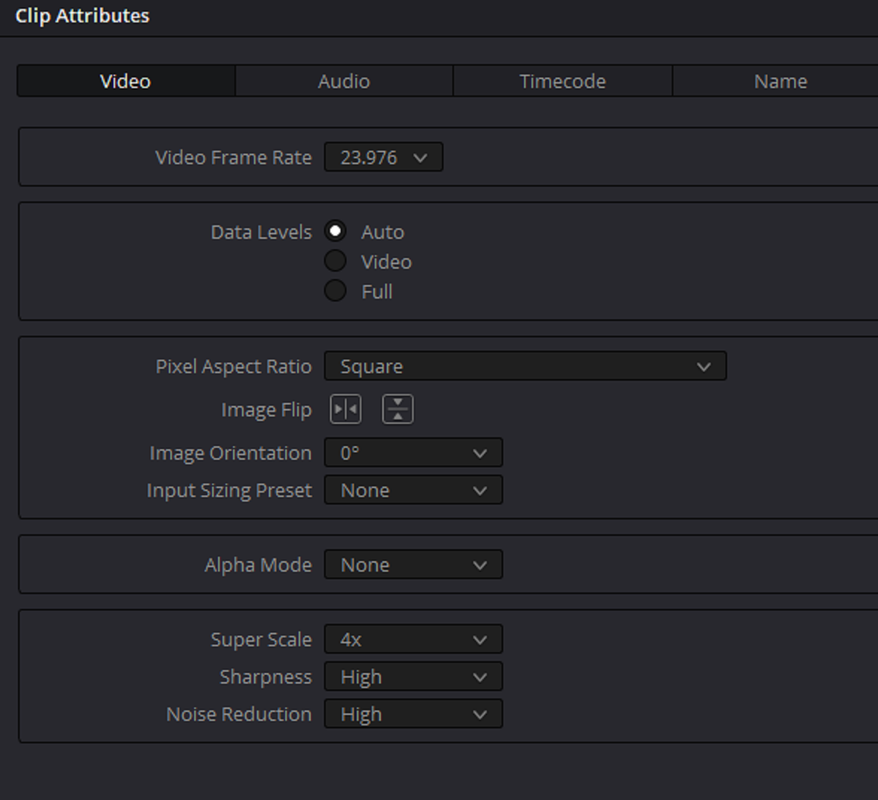Click the Full data levels label
Screen dimensions: 878x800
pyautogui.click(x=377, y=292)
